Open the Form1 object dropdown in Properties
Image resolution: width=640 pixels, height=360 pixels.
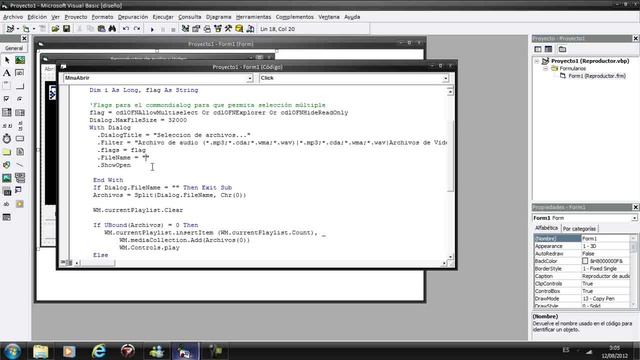pyautogui.click(x=634, y=218)
